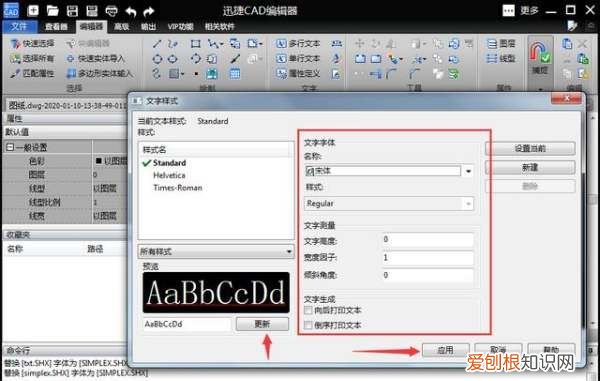Switch to the 编辑器 tab

[91, 26]
